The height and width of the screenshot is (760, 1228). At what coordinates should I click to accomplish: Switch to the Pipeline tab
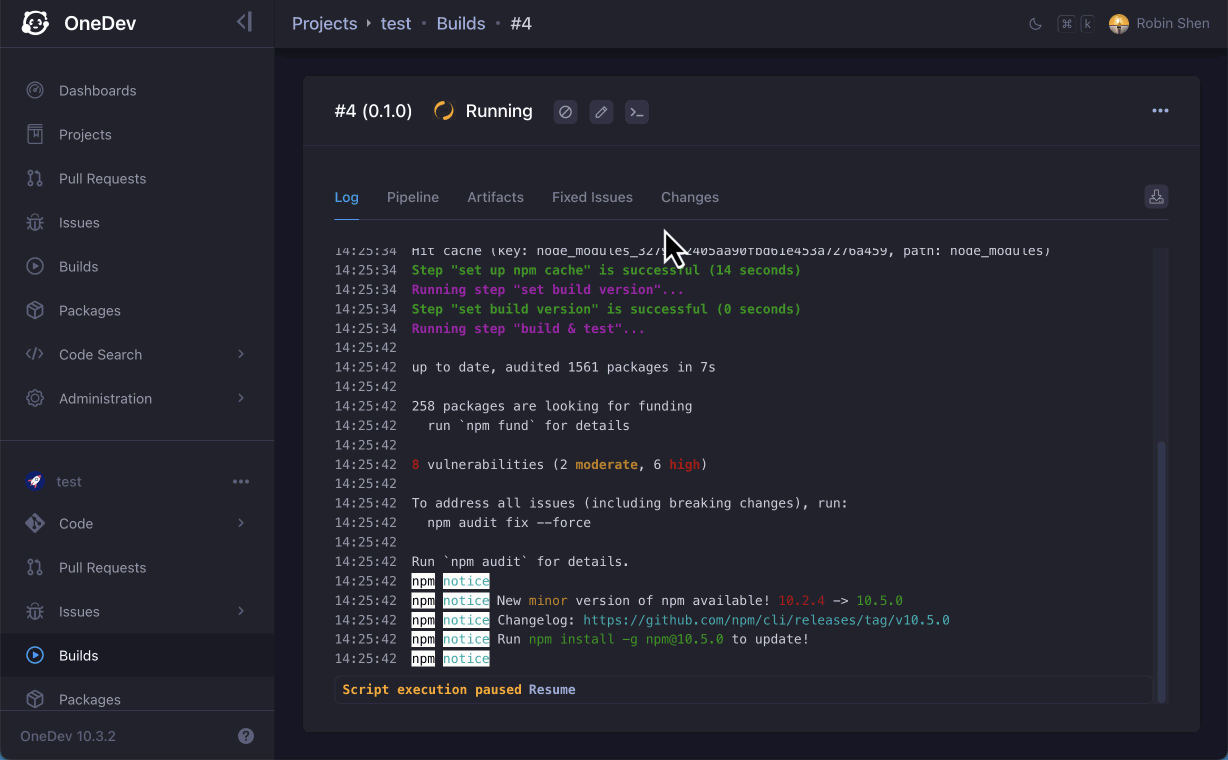click(x=412, y=197)
